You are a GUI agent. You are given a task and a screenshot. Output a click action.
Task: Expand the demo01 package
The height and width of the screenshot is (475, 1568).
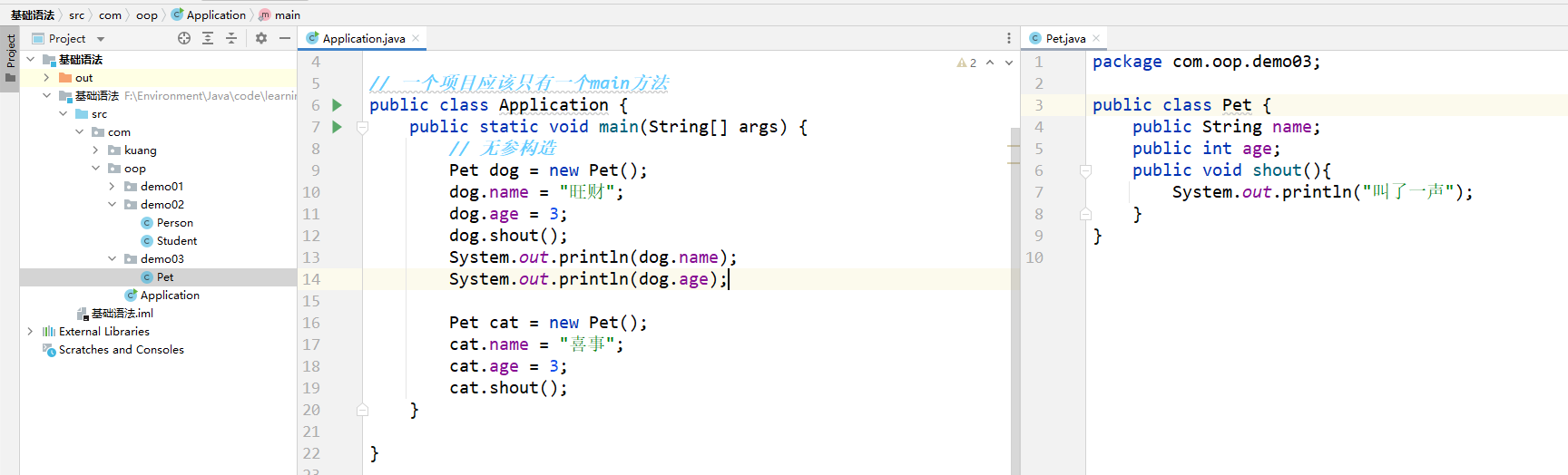(x=113, y=186)
